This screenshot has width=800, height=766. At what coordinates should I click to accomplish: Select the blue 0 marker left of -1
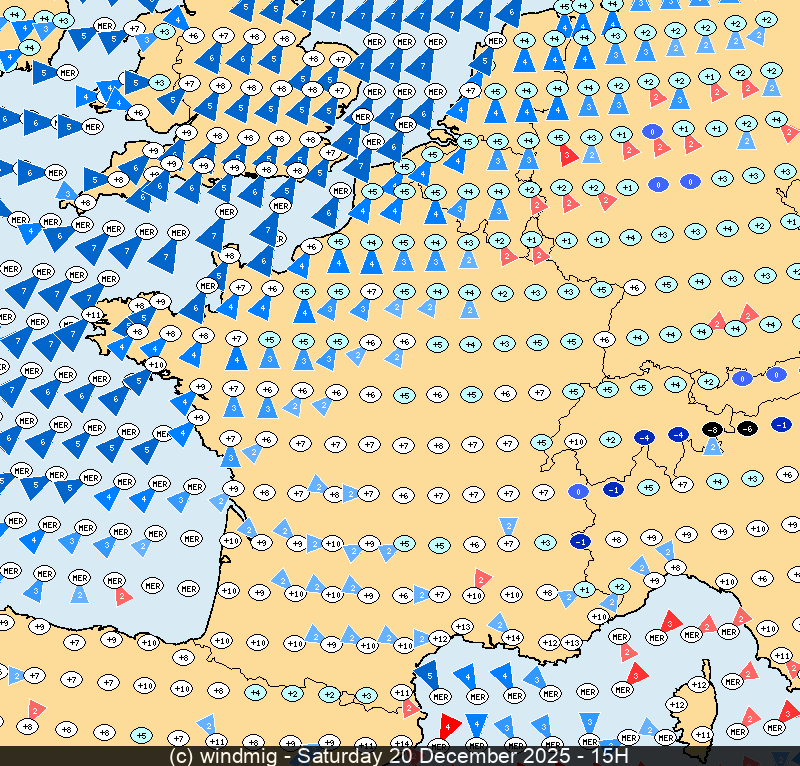click(x=578, y=491)
